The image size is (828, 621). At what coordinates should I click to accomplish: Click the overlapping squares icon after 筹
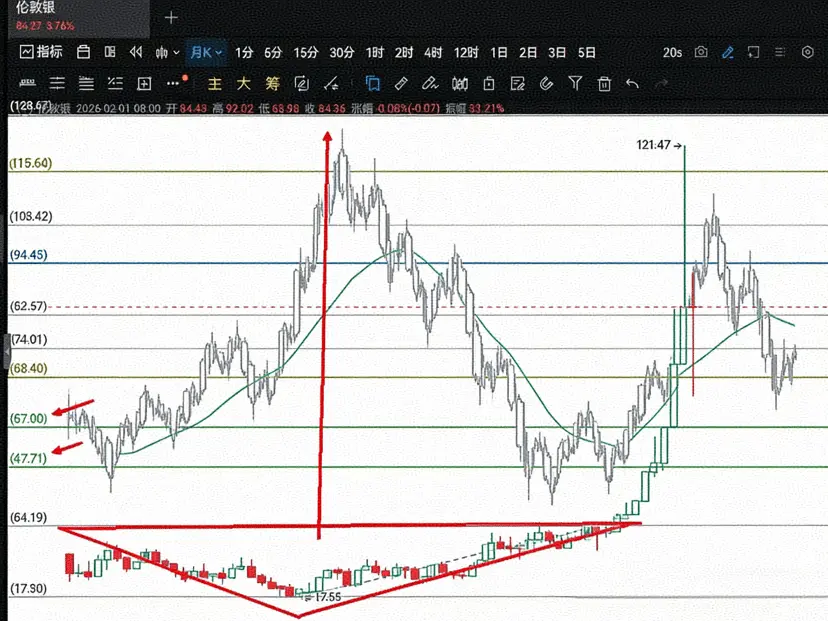coord(302,83)
